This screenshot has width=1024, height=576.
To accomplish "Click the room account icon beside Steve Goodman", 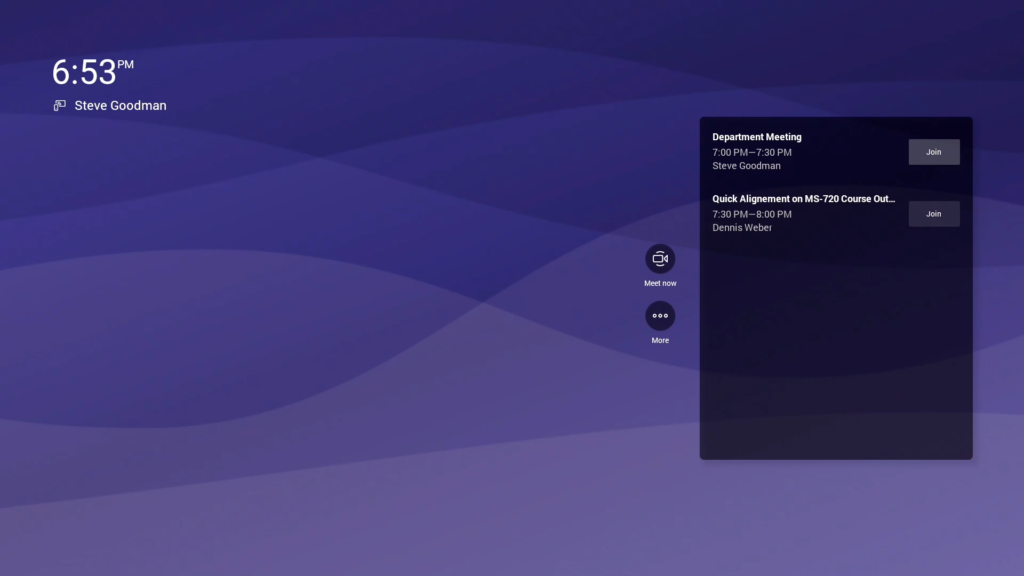I will [59, 105].
